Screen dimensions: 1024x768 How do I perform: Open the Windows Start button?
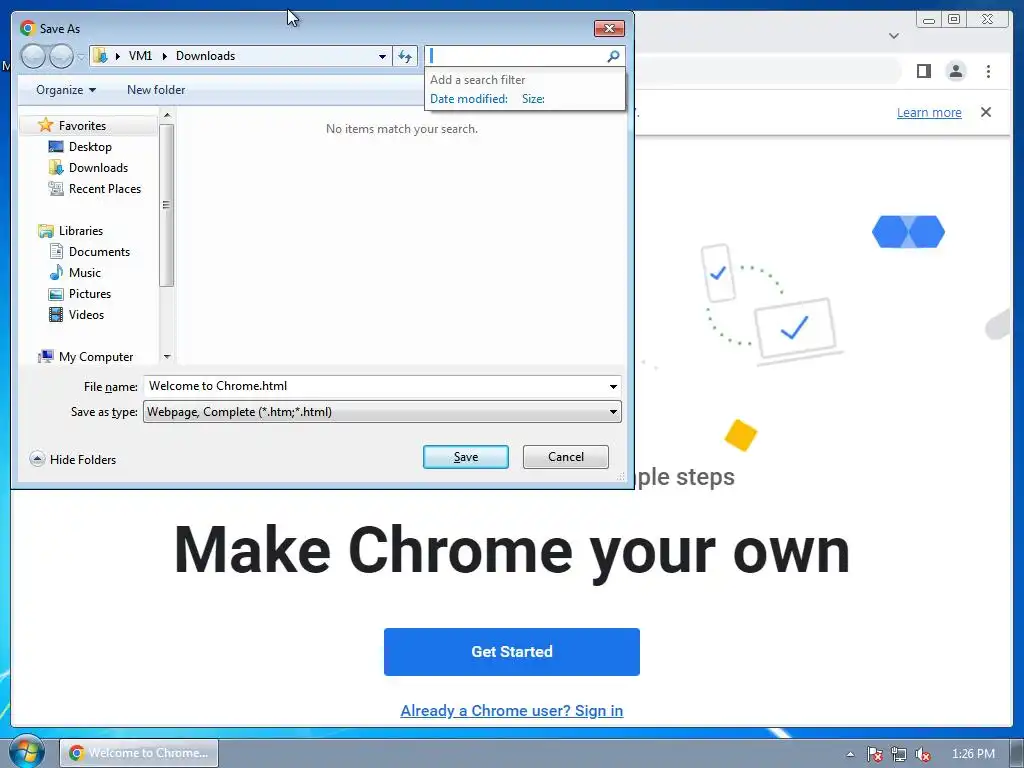point(27,752)
